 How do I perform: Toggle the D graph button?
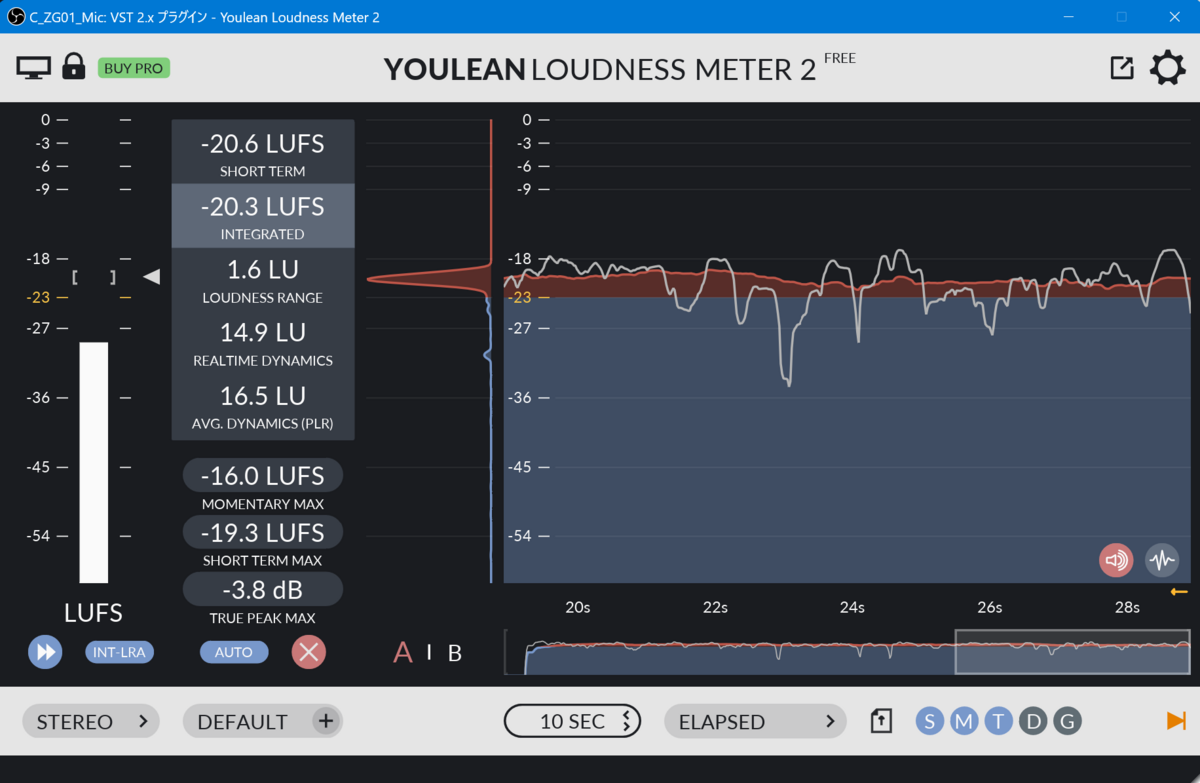click(x=1033, y=721)
